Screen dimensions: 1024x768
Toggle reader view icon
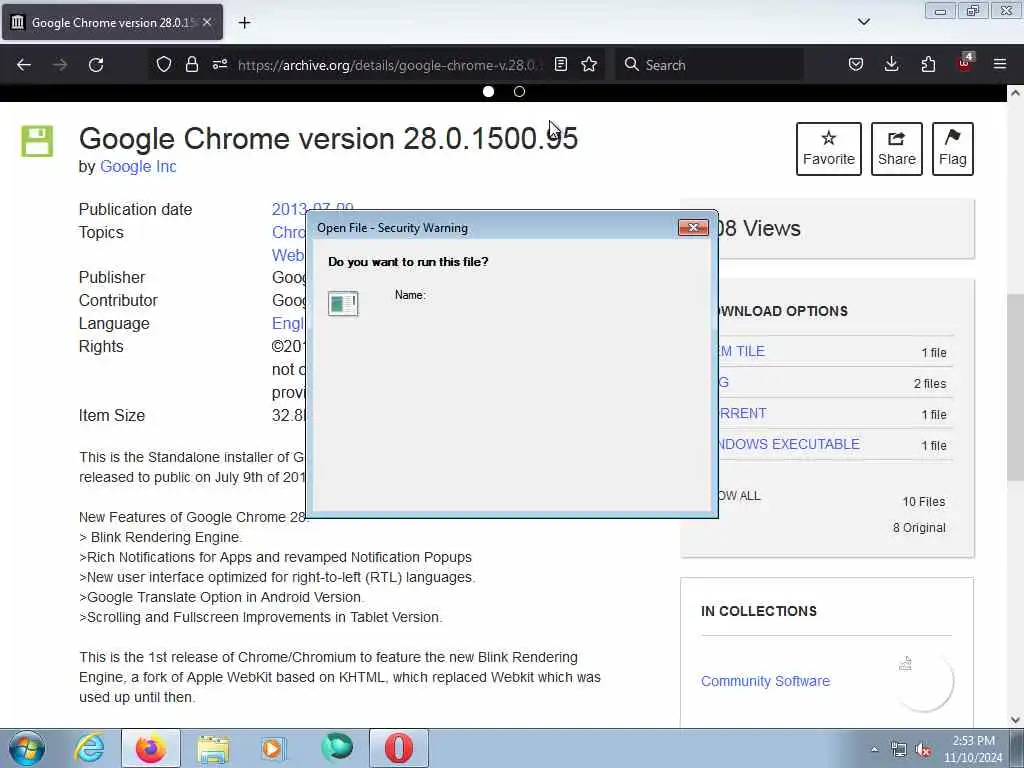[x=560, y=64]
